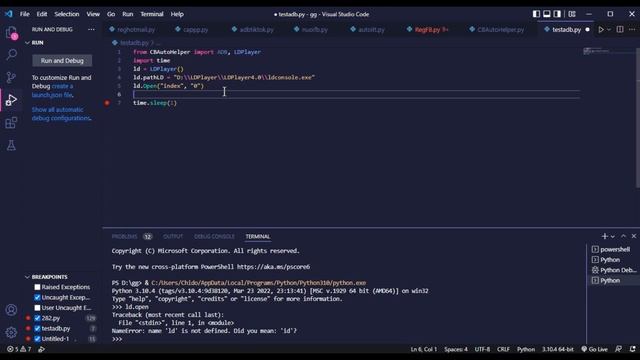
Task: Open the Testing flask view
Action: coord(11,145)
